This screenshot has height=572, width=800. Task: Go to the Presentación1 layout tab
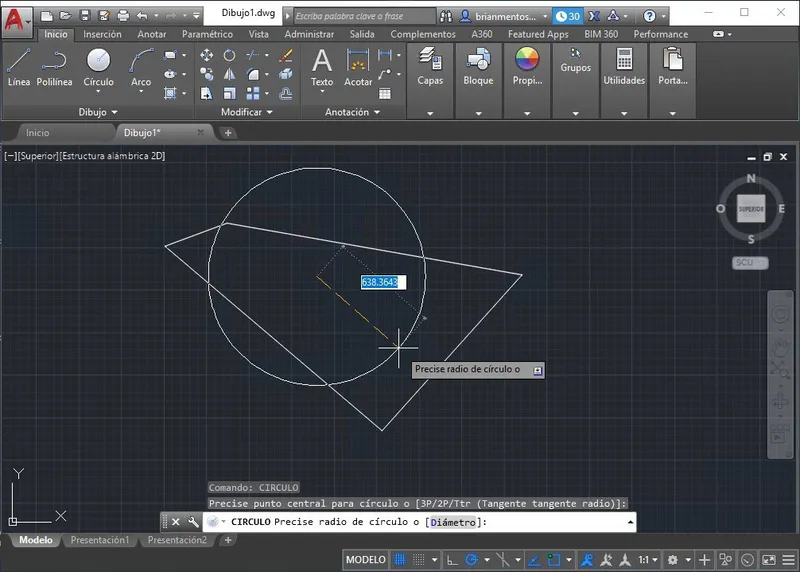pos(99,540)
